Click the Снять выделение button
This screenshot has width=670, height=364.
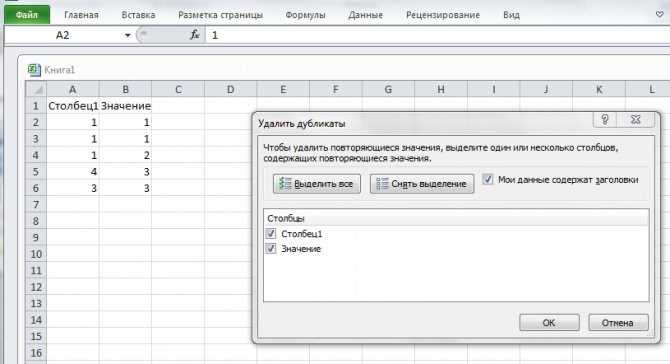(x=422, y=184)
